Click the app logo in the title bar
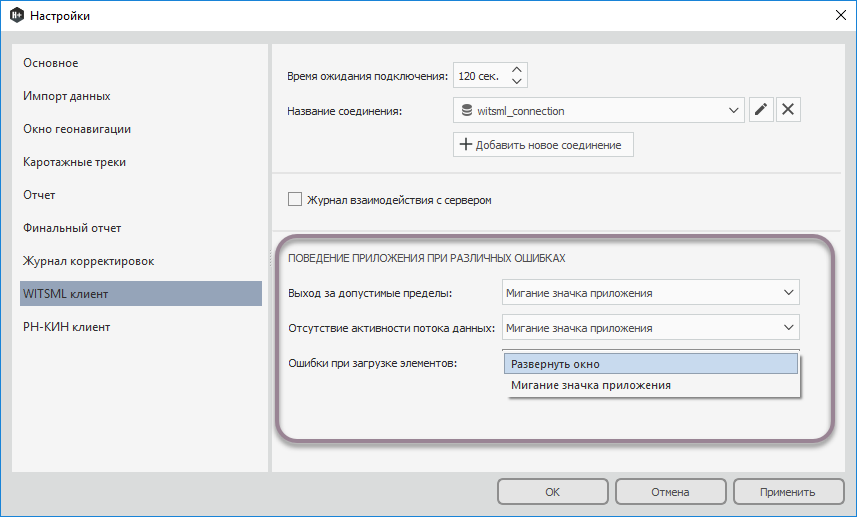 [x=16, y=16]
